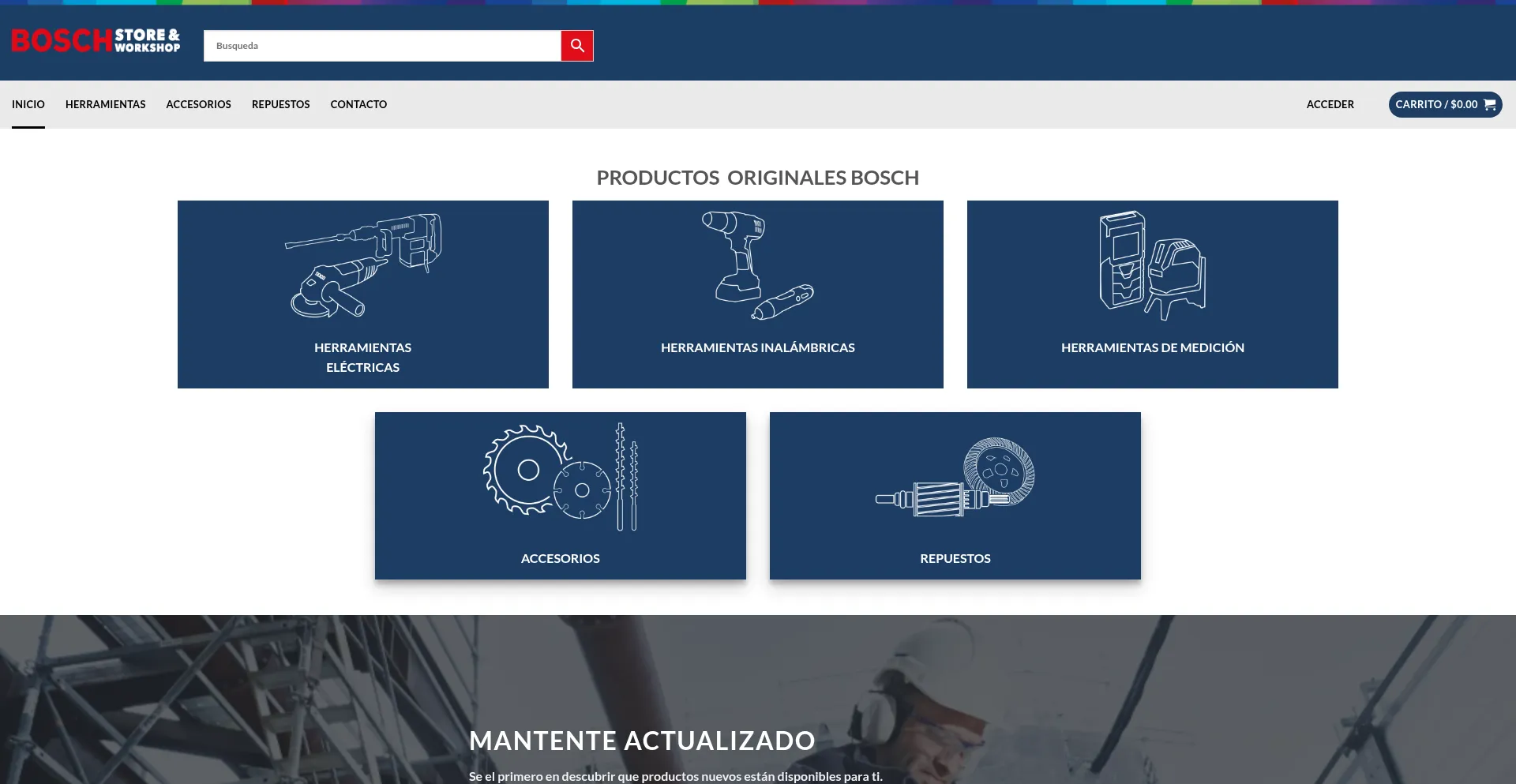Screen dimensions: 1516x784
Task: Click the 'Se el primero en descubrir' text
Action: pyautogui.click(x=676, y=776)
